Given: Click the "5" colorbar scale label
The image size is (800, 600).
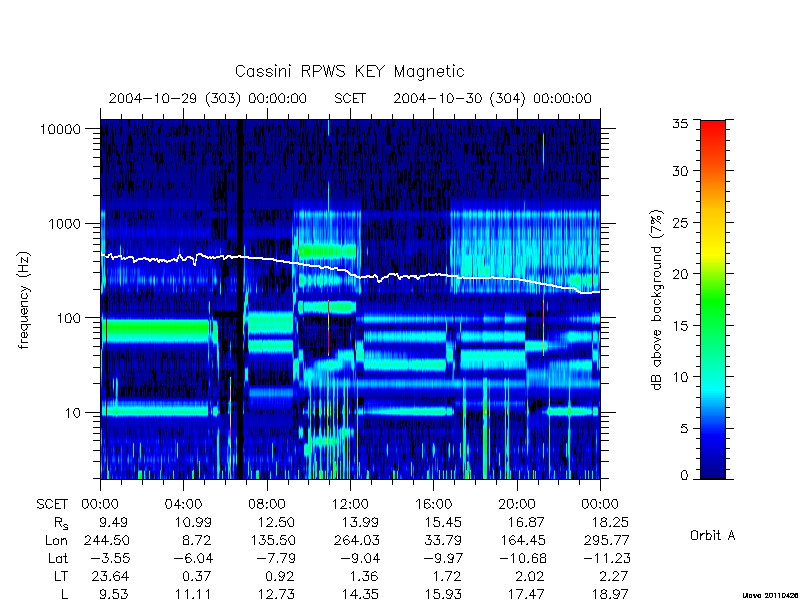Looking at the screenshot, I should coord(684,429).
